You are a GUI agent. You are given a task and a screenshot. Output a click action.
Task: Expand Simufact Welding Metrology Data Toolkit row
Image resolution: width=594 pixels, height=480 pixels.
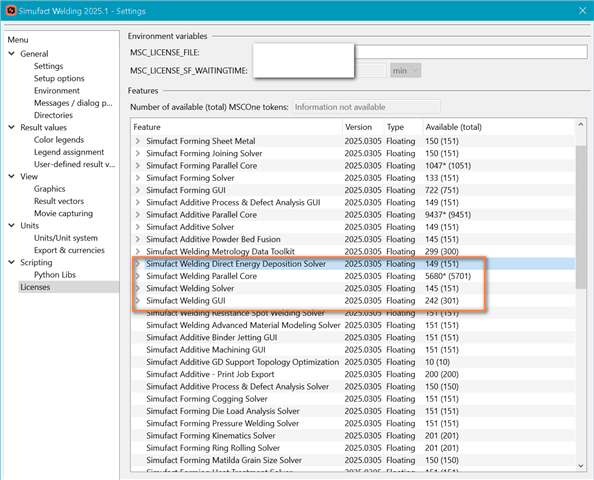coord(138,251)
